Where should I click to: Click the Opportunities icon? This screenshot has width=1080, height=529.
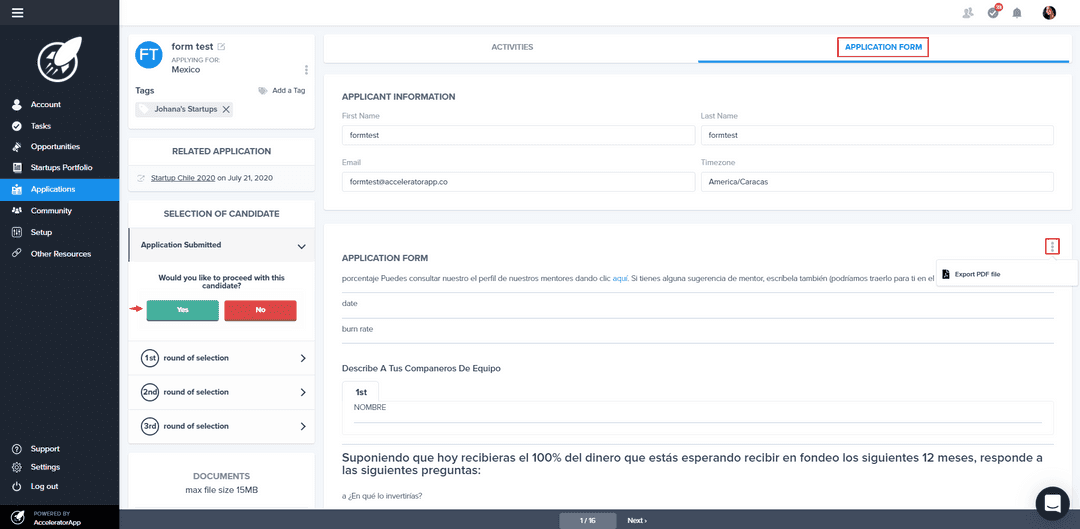pyautogui.click(x=17, y=147)
